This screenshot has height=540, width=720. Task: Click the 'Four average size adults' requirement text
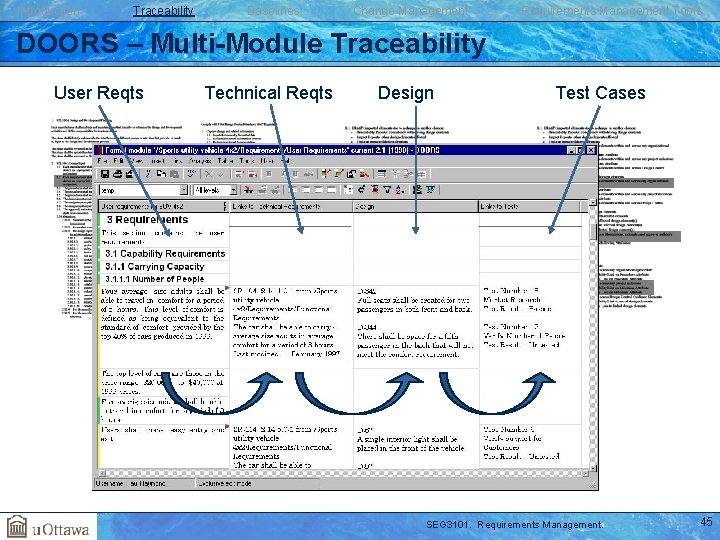pos(163,314)
